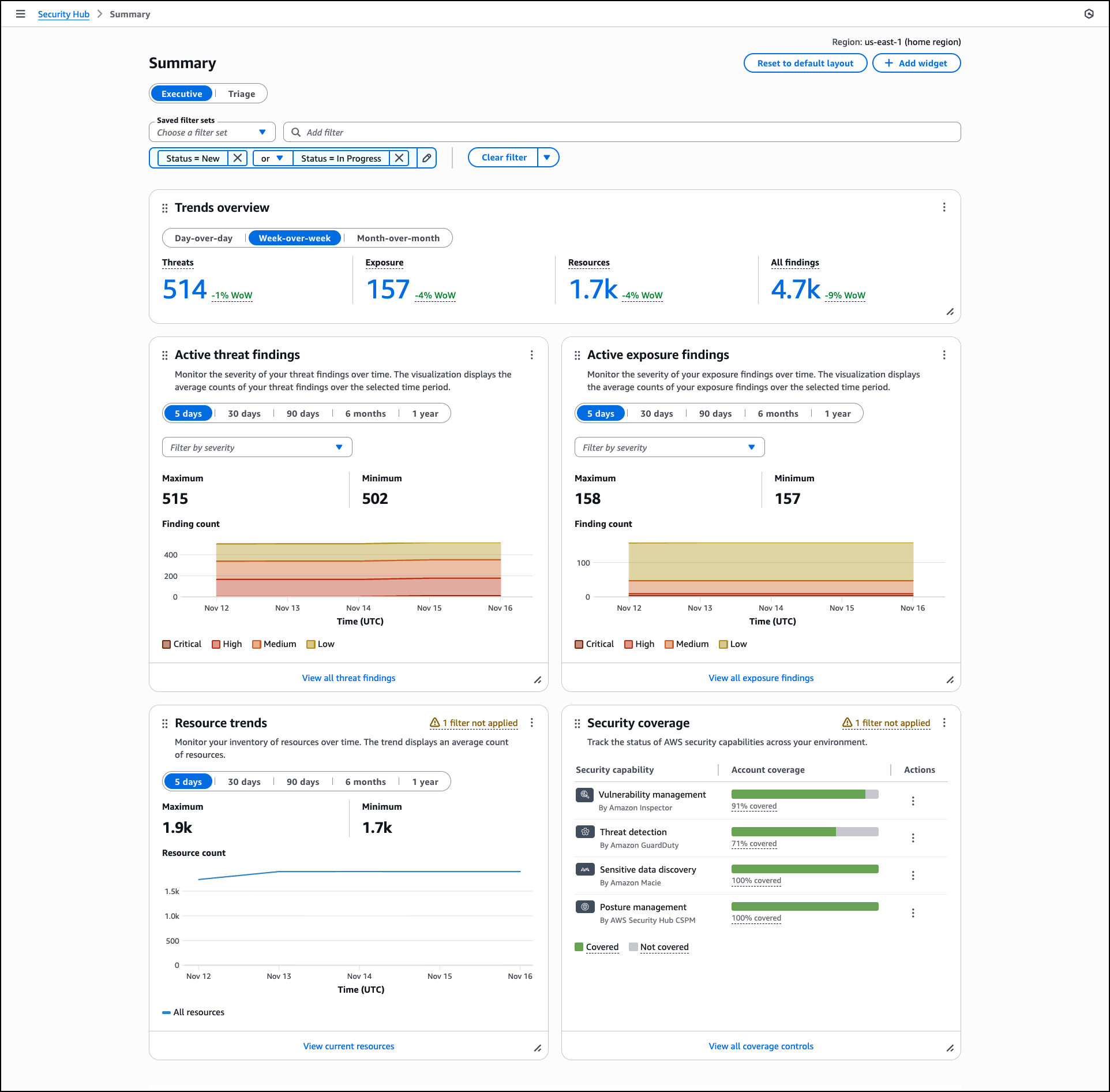Open the Trends overview kebab menu
Screen dimensions: 1110x1092
click(x=944, y=207)
